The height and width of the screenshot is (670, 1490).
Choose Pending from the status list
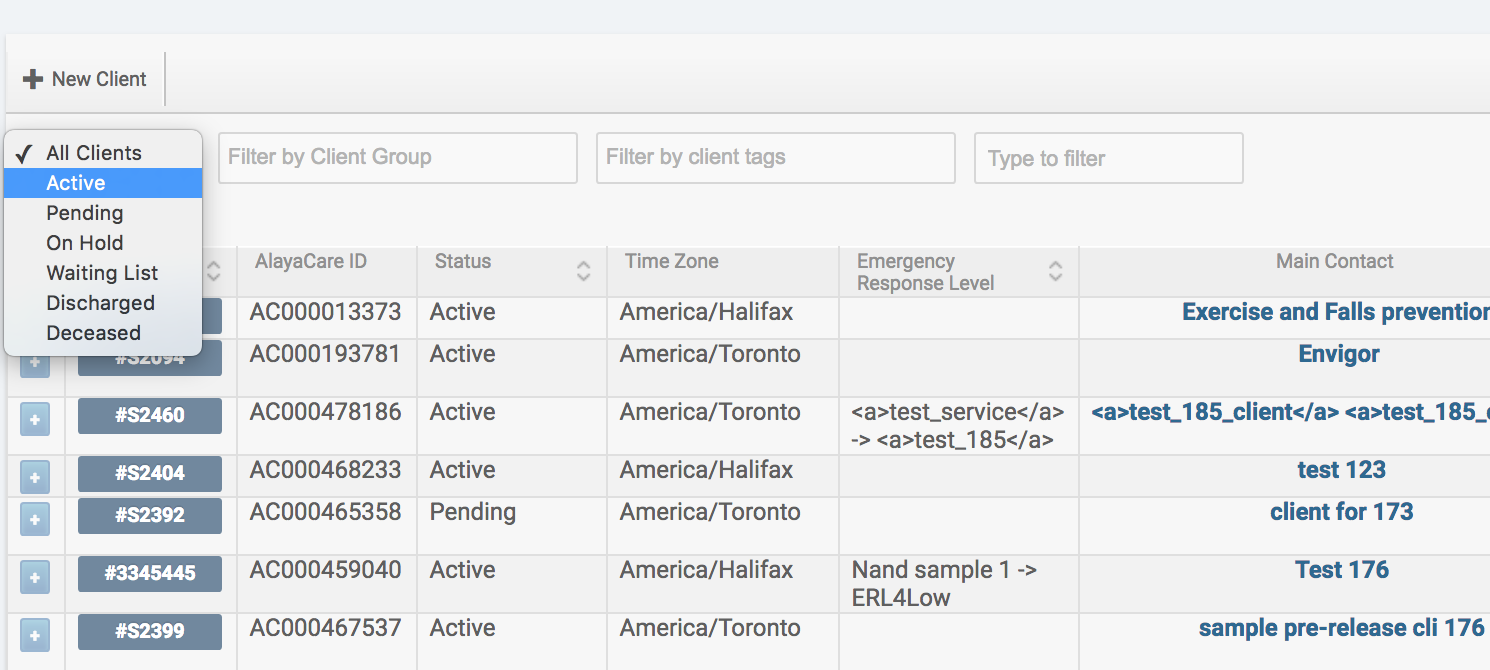point(85,213)
